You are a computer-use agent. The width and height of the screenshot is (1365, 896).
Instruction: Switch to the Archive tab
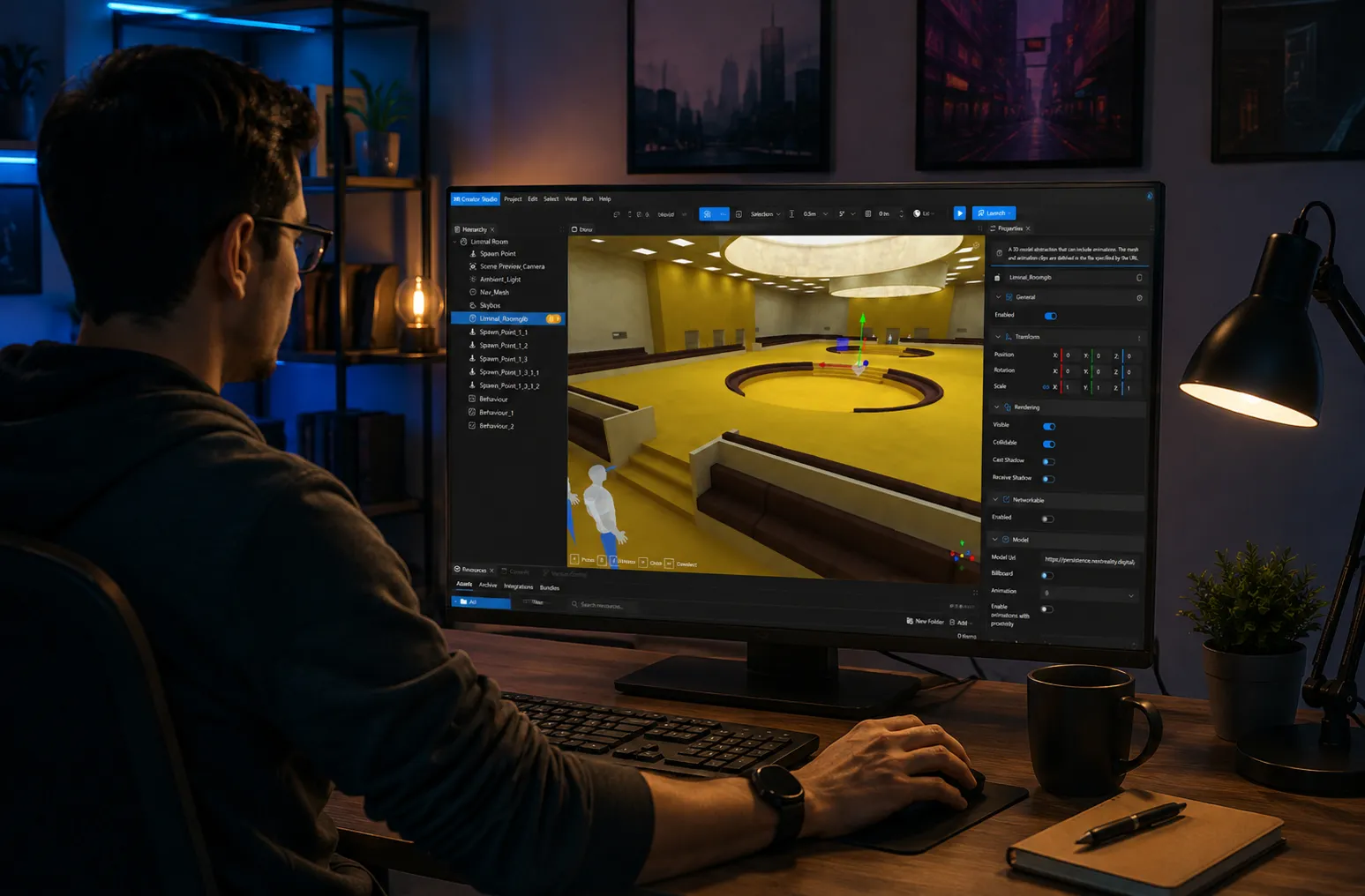(x=488, y=586)
